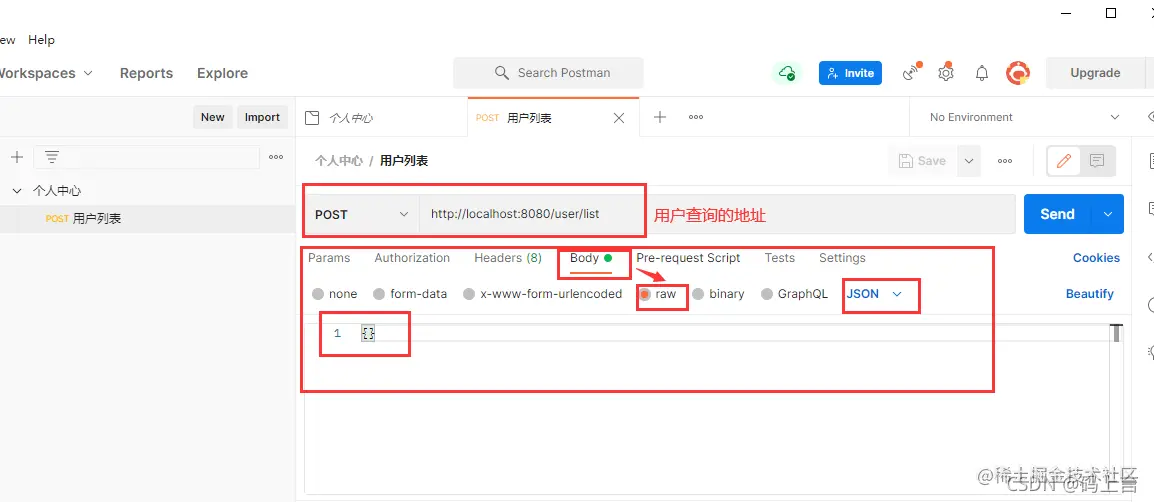
Task: Open the user avatar menu
Action: coord(1018,73)
